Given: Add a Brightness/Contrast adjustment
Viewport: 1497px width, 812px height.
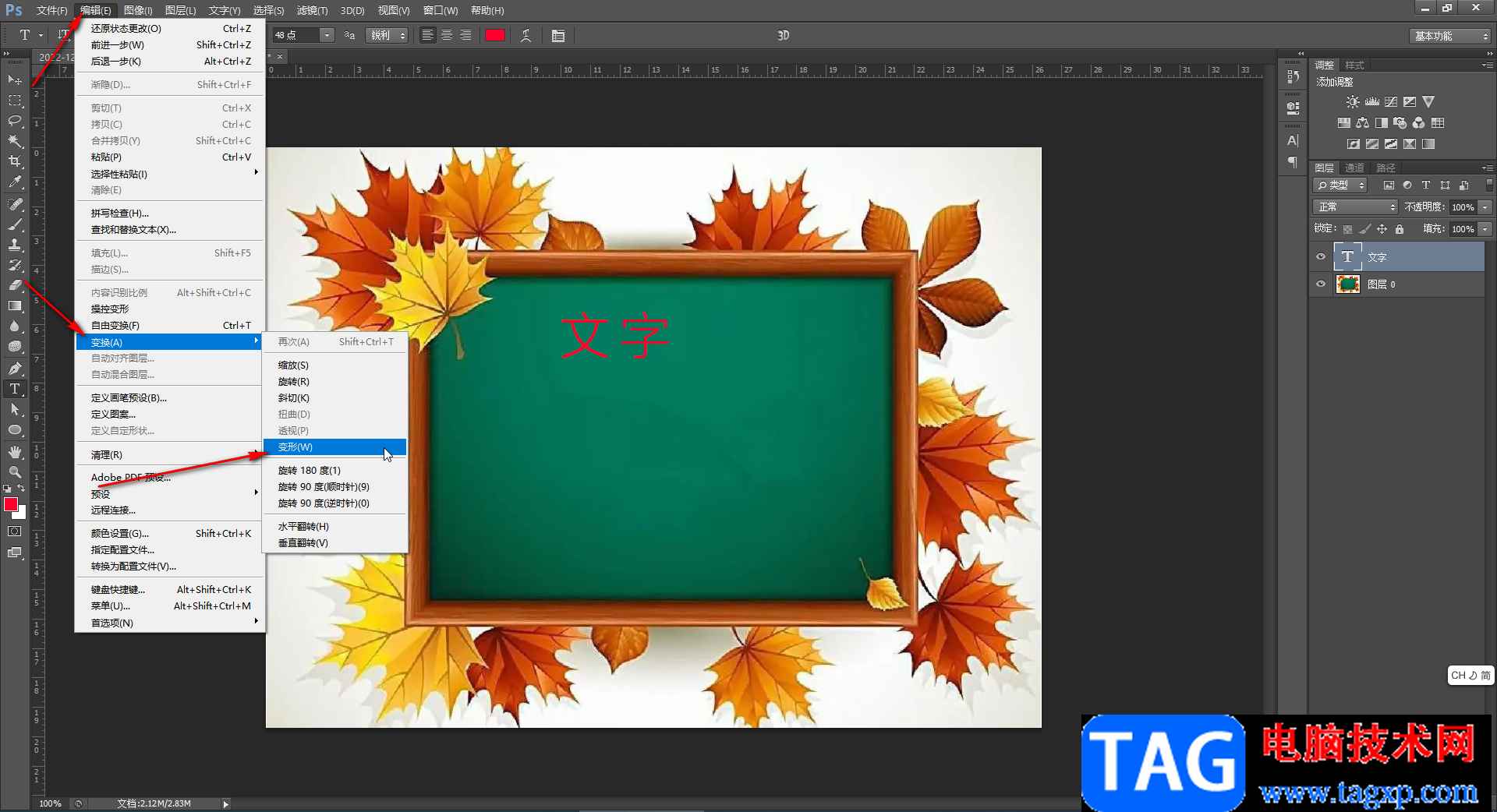Looking at the screenshot, I should (x=1353, y=102).
